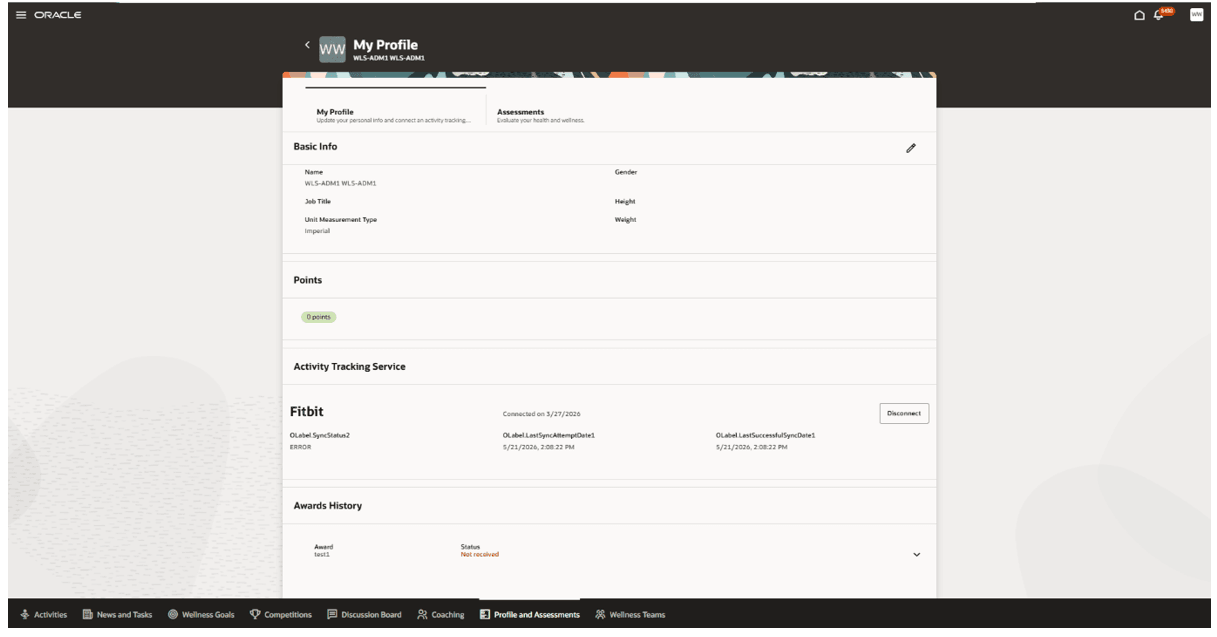
Task: Click the Height label
Action: (625, 201)
